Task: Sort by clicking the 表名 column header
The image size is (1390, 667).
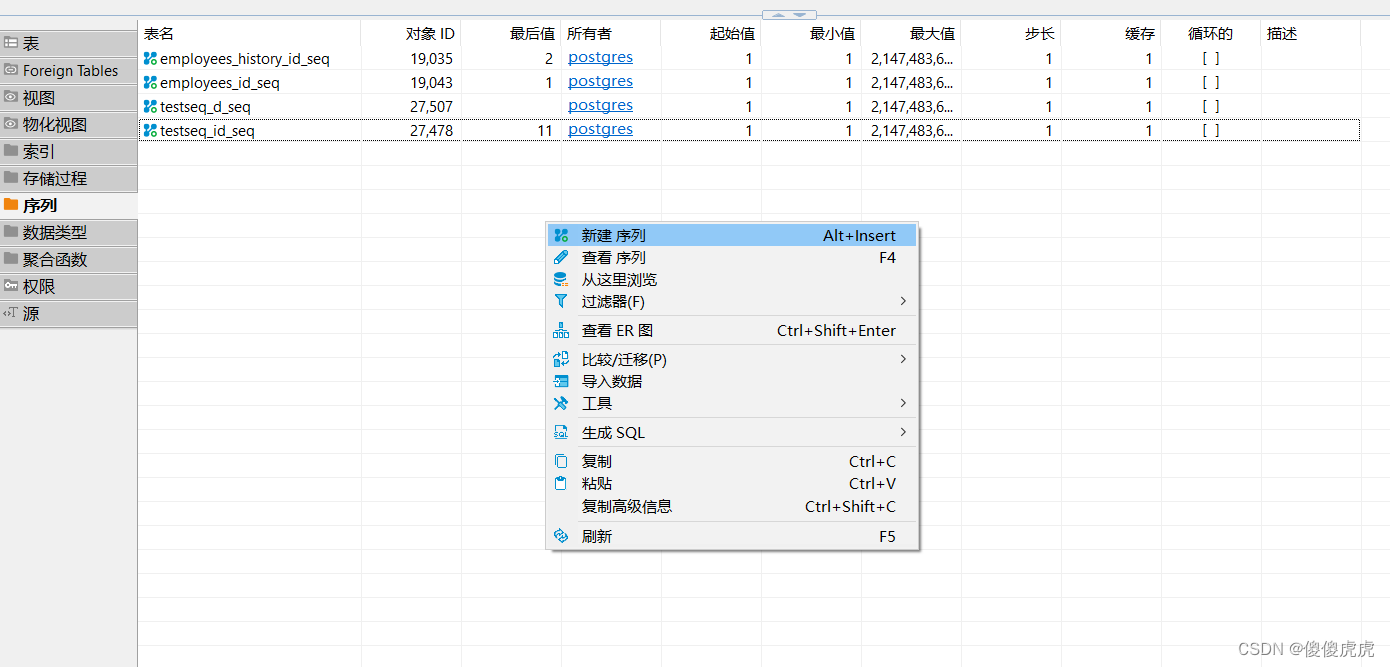Action: pyautogui.click(x=156, y=33)
